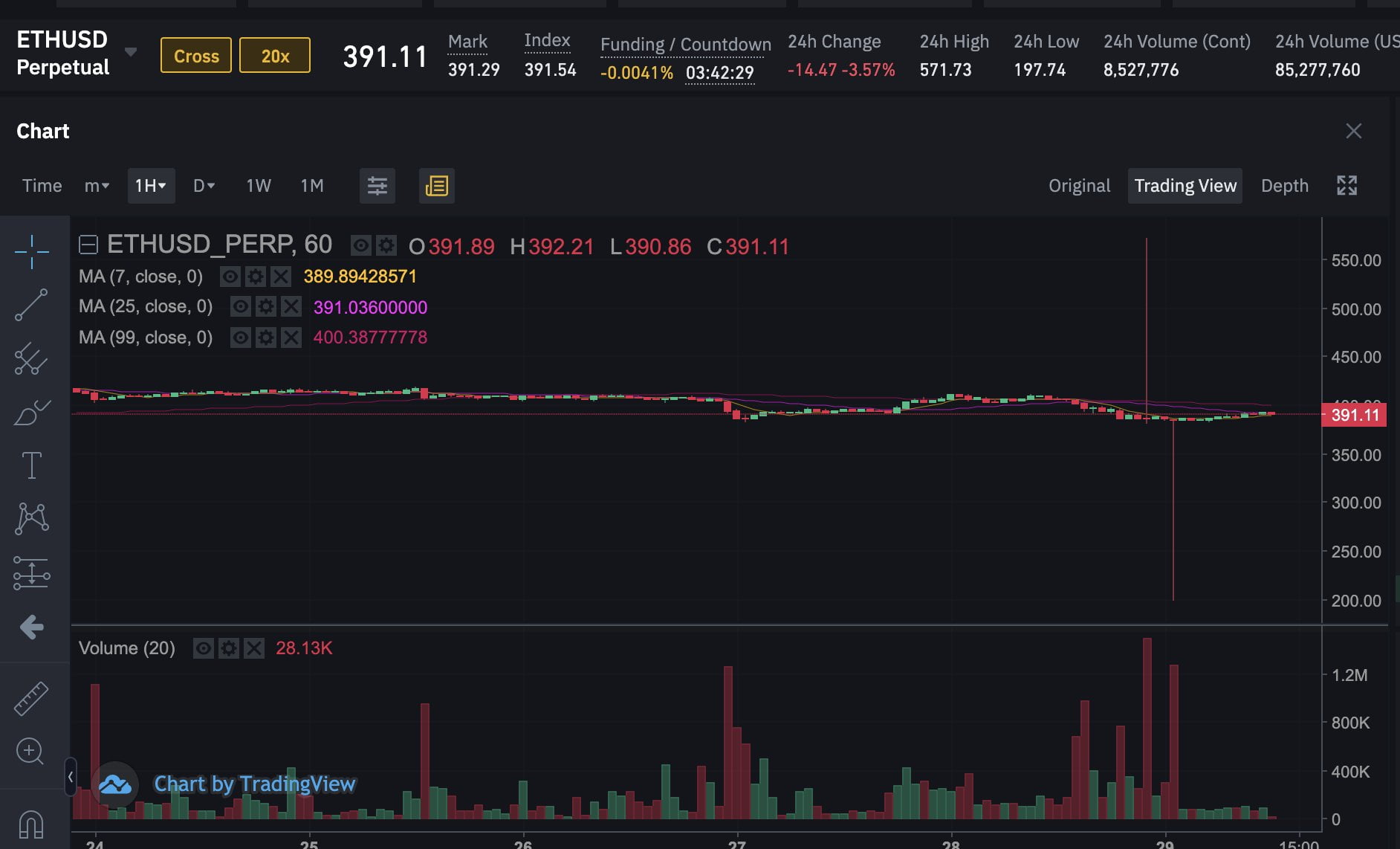The image size is (1400, 849).
Task: Switch to the Depth chart tab
Action: coord(1284,186)
